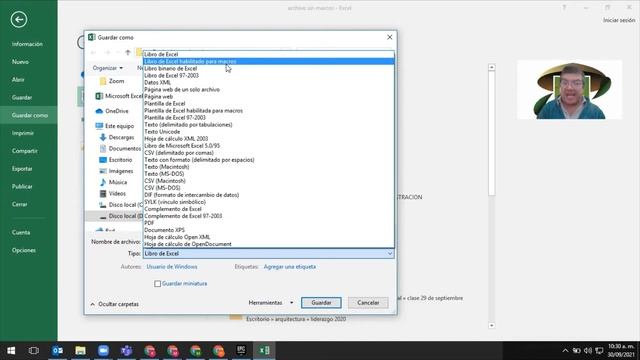
Task: Open the Herramientas dropdown
Action: (271, 303)
